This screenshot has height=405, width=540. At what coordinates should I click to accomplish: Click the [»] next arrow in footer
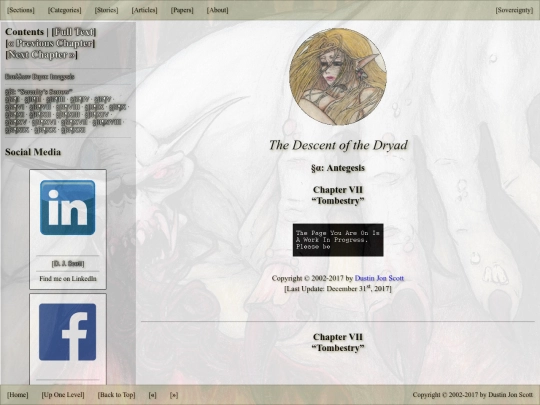(174, 395)
